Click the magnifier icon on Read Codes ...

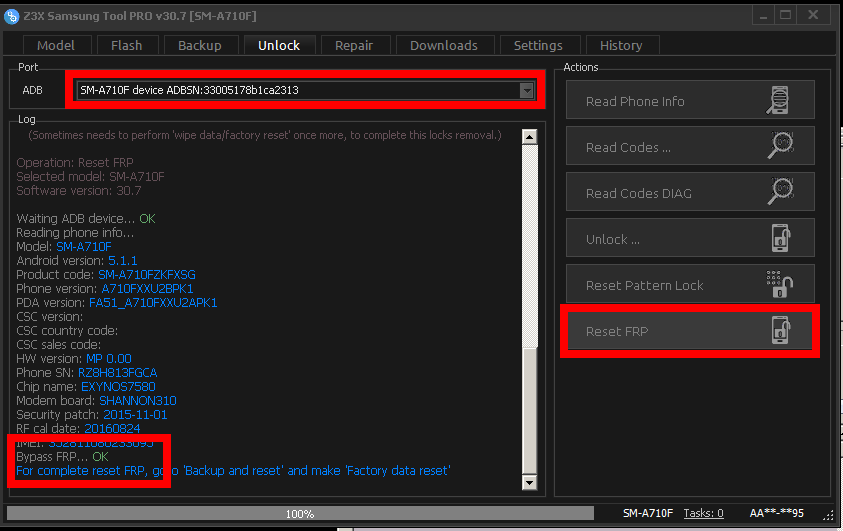781,146
